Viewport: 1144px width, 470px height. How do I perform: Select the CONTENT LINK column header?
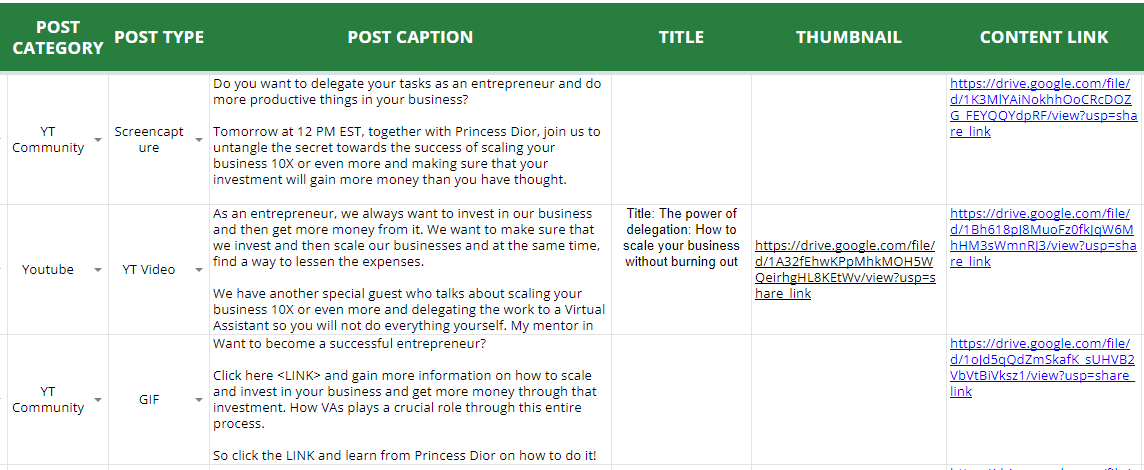tap(1044, 37)
